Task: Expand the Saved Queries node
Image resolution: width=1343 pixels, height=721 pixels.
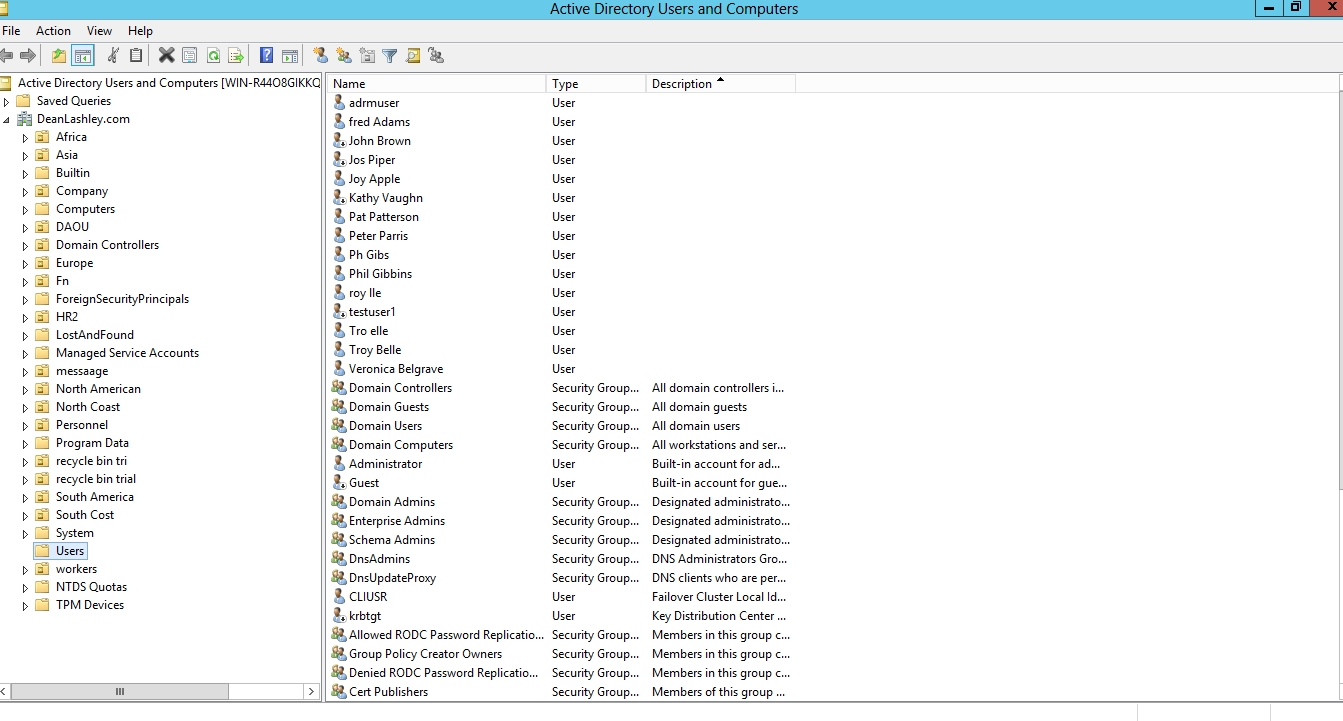Action: 7,101
